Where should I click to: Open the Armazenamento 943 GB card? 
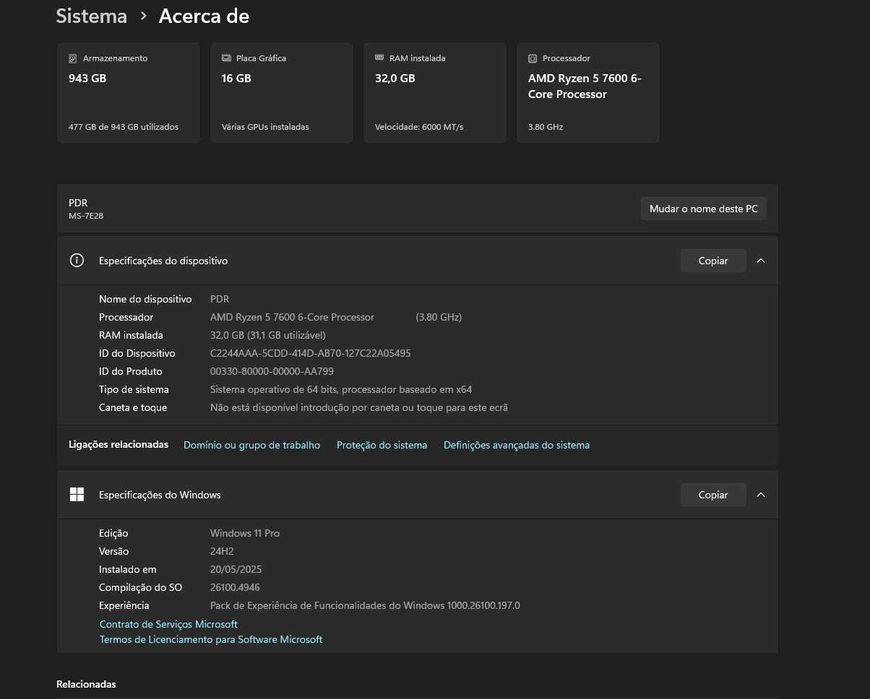tap(129, 93)
